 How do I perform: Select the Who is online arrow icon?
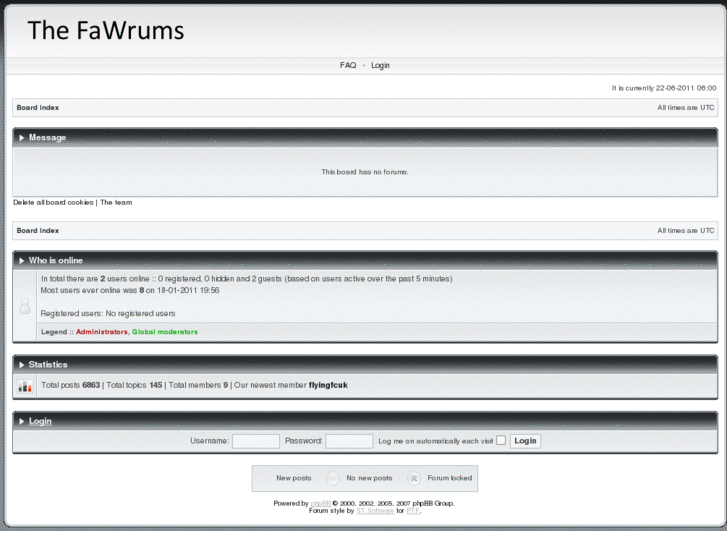(x=21, y=261)
